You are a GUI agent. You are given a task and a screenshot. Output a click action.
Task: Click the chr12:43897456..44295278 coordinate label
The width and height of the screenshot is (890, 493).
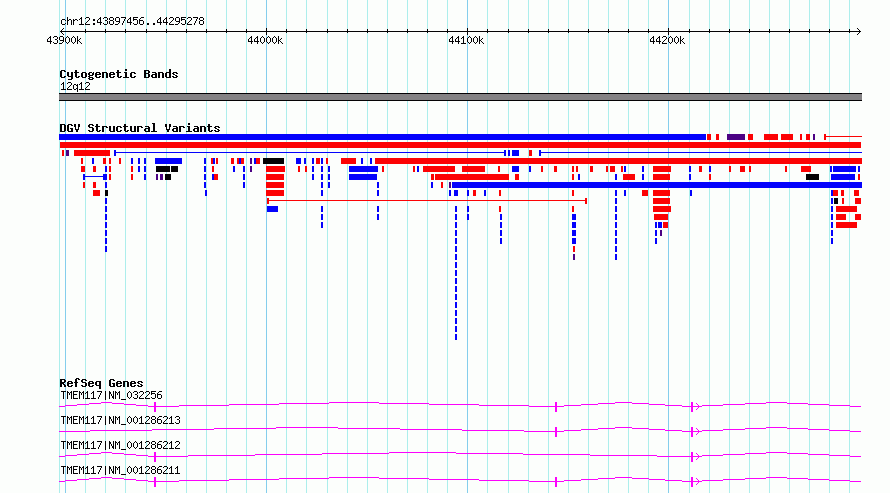tap(132, 22)
